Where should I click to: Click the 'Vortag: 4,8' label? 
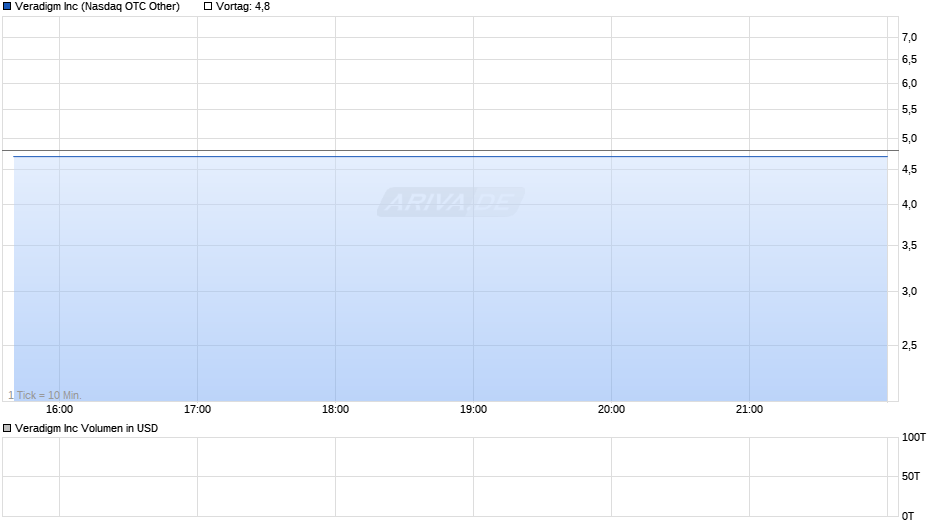click(x=243, y=7)
